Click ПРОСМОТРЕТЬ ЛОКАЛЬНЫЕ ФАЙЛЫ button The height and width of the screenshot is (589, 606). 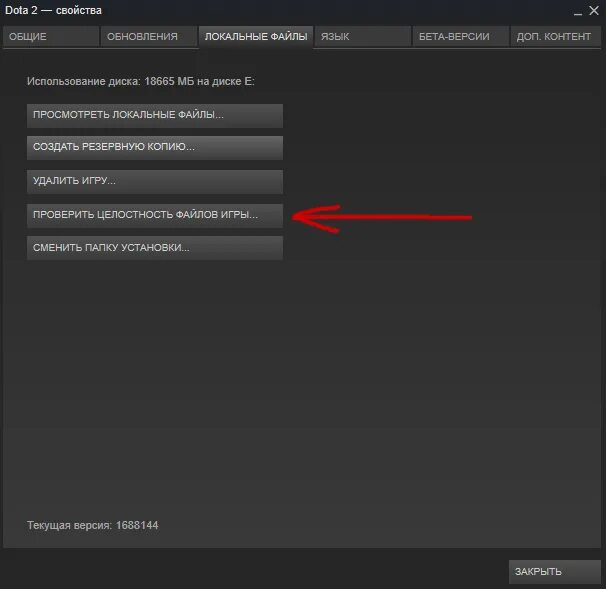tap(155, 115)
